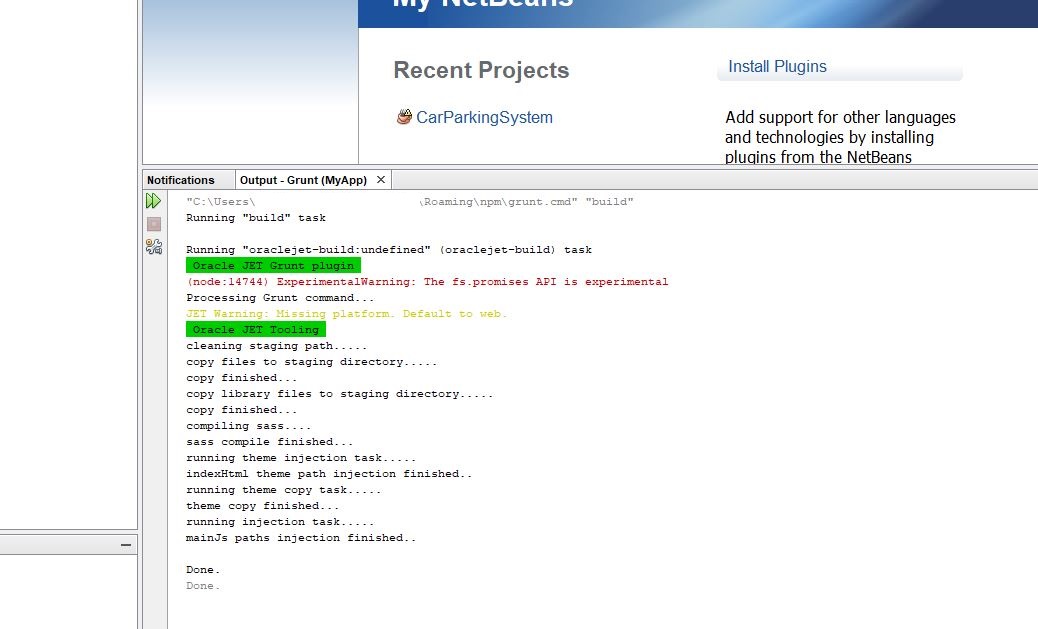Click the 'theme copy finished...' line
This screenshot has width=1038, height=629.
click(262, 506)
